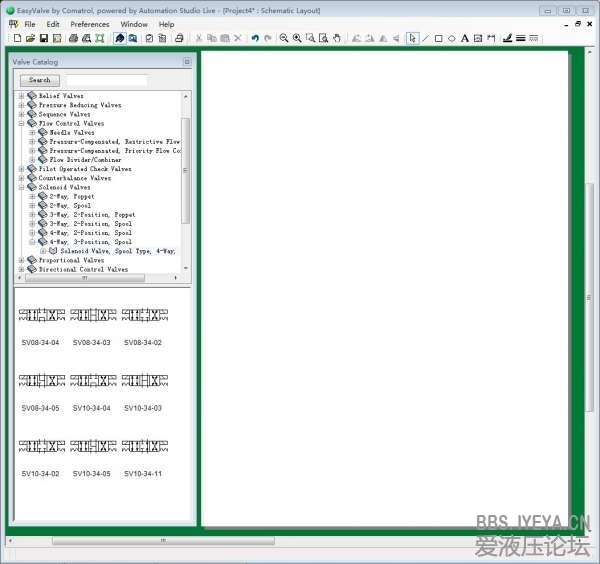Click the Open folder icon
The width and height of the screenshot is (600, 564).
pos(30,38)
